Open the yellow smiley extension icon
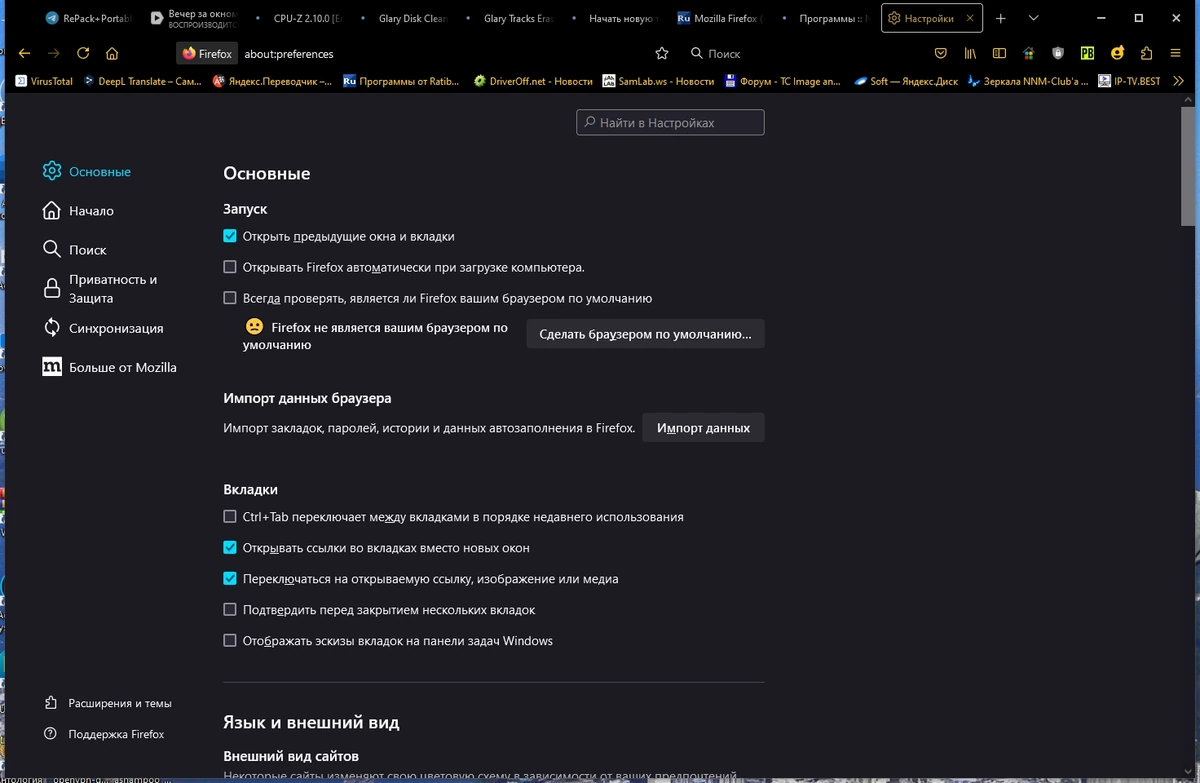 tap(1117, 53)
